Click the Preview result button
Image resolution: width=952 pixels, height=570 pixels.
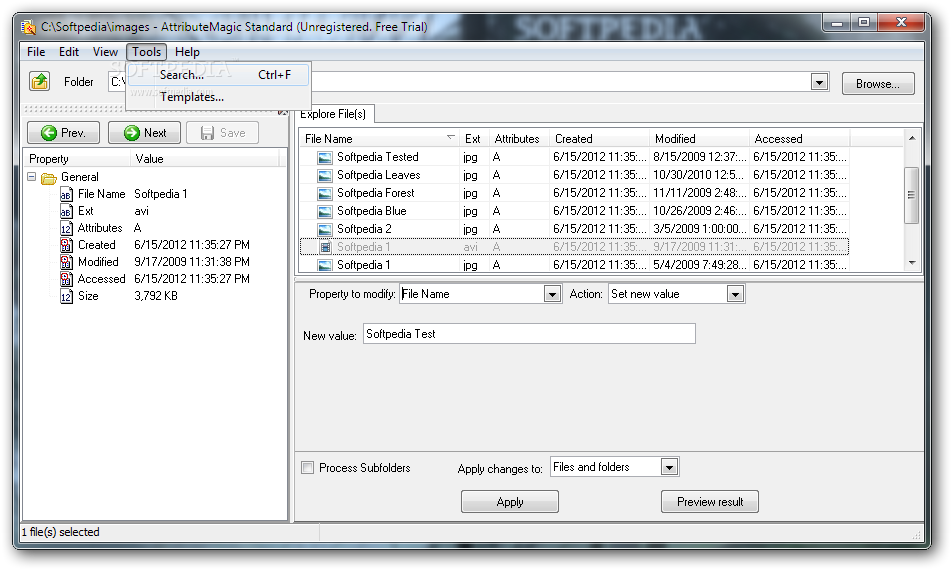point(710,502)
